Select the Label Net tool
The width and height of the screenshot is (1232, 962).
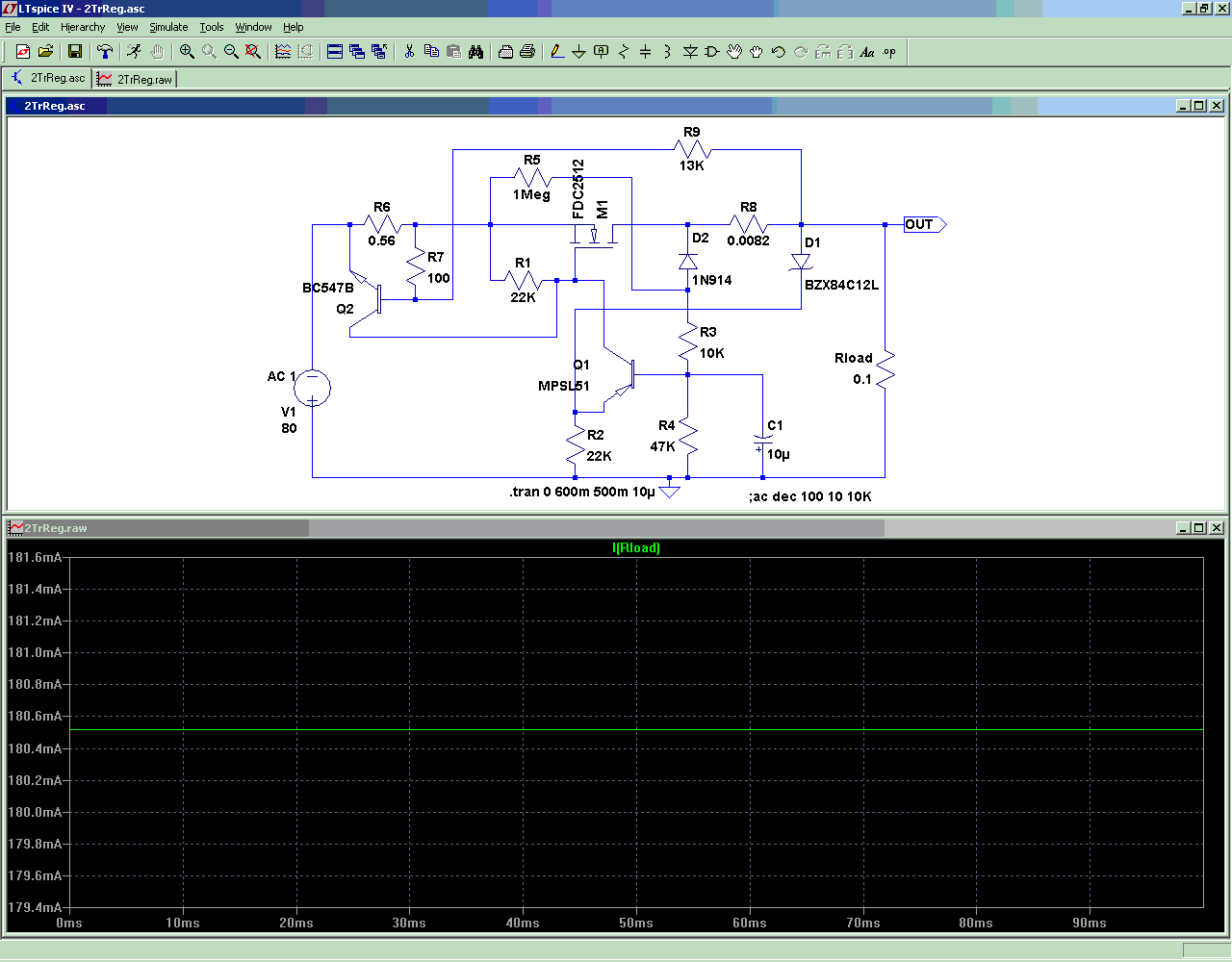(602, 51)
